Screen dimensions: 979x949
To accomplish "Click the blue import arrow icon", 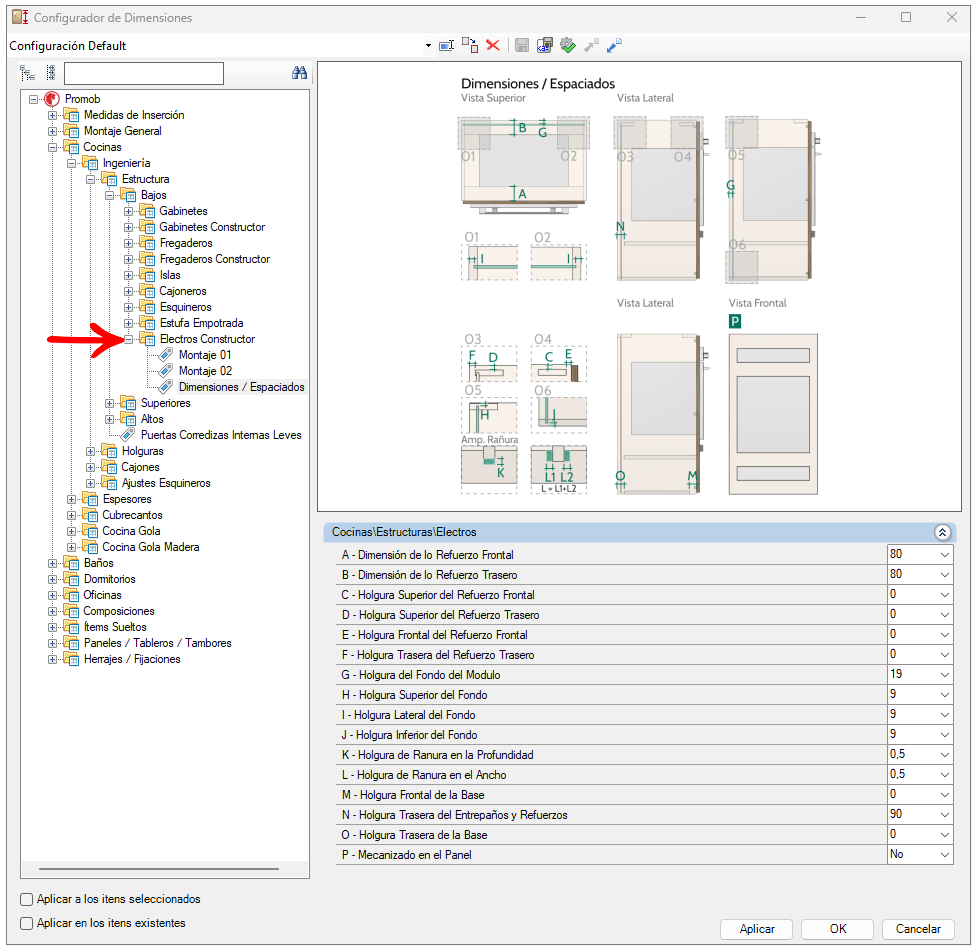I will click(x=614, y=46).
